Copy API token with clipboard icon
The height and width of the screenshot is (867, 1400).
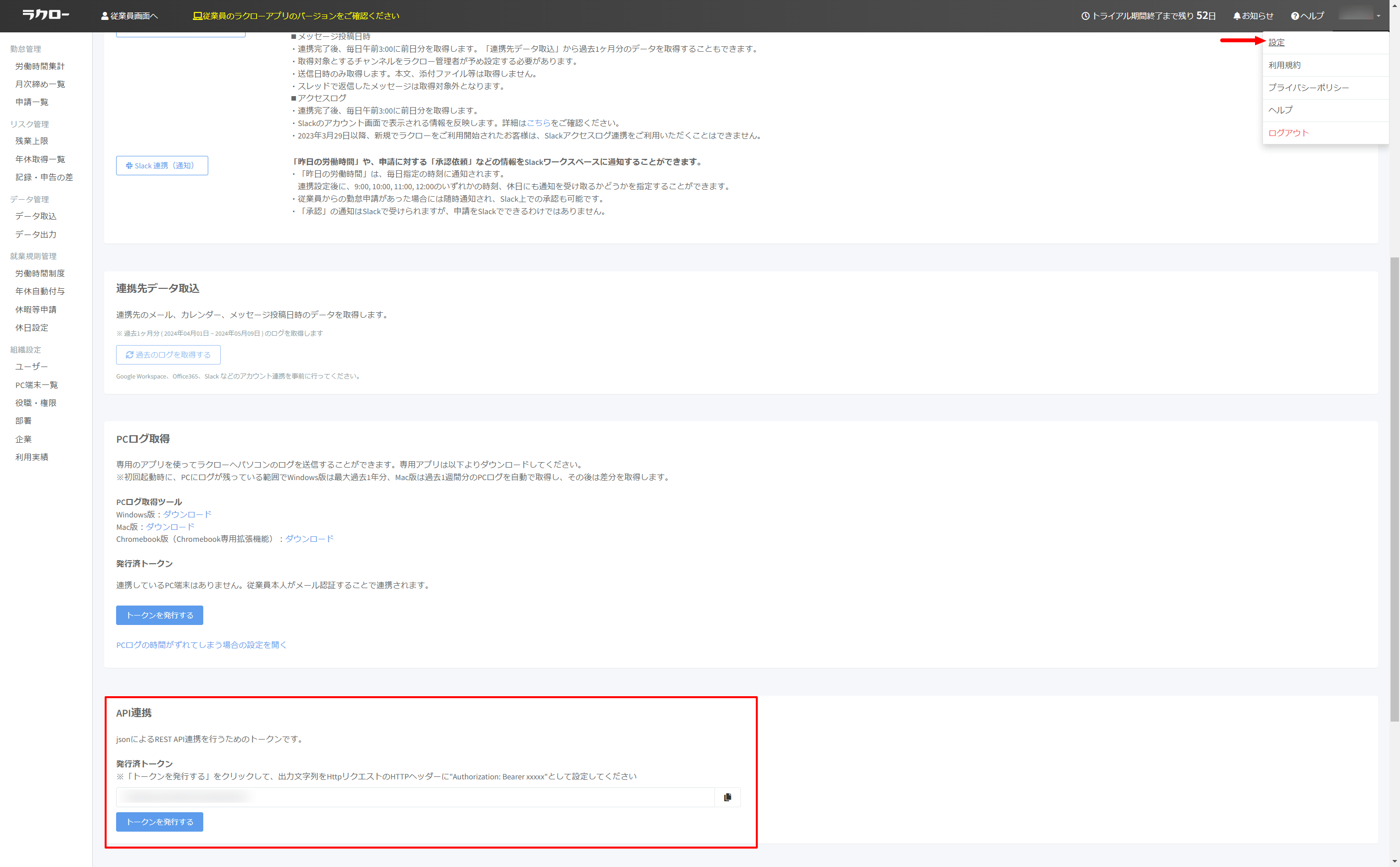coord(727,796)
